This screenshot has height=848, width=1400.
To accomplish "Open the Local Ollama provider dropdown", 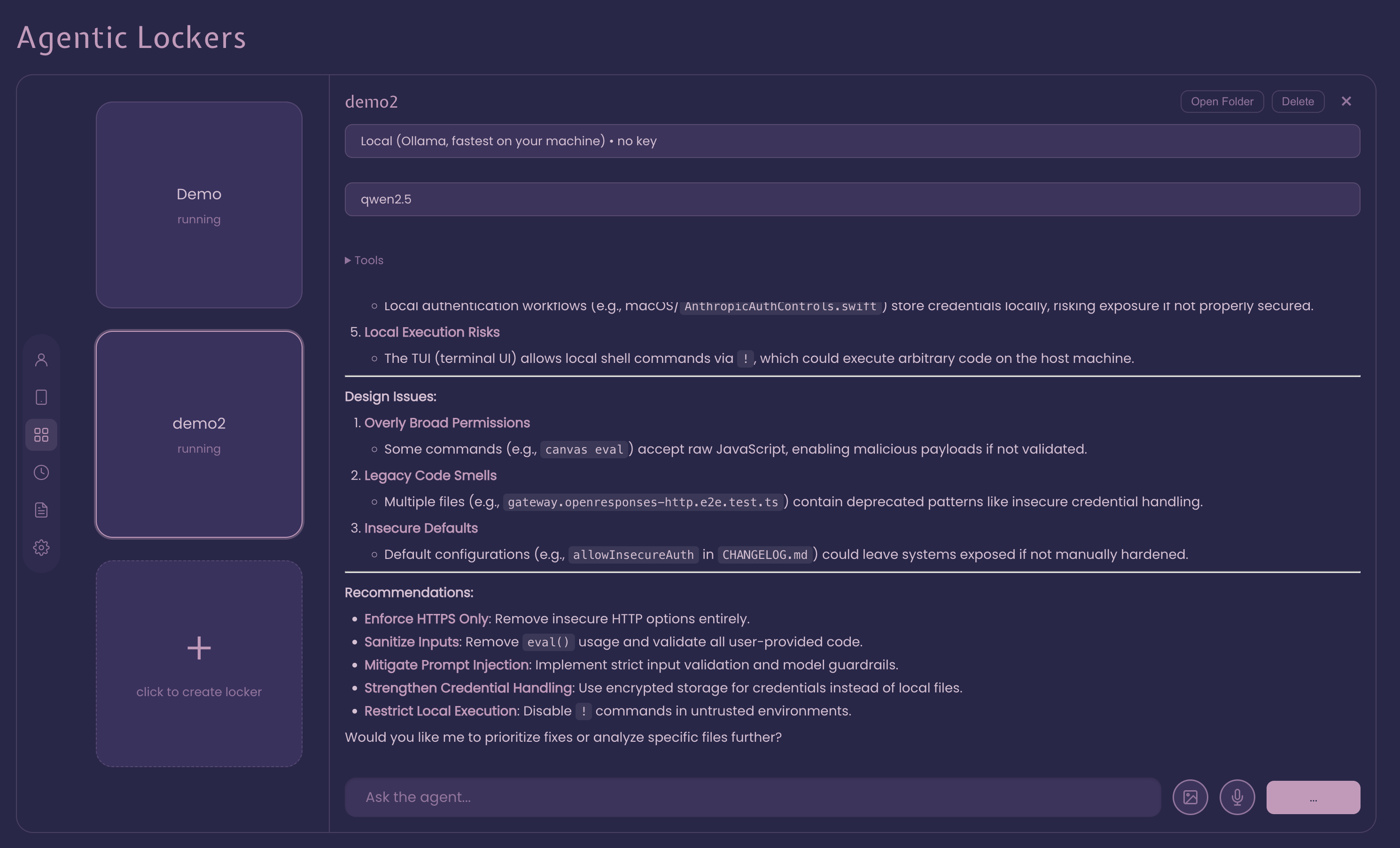I will 852,141.
